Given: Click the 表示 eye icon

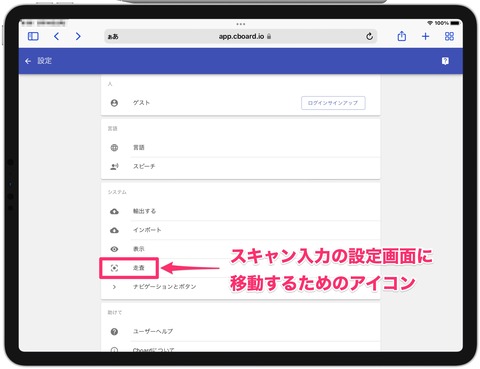Looking at the screenshot, I should click(x=114, y=249).
